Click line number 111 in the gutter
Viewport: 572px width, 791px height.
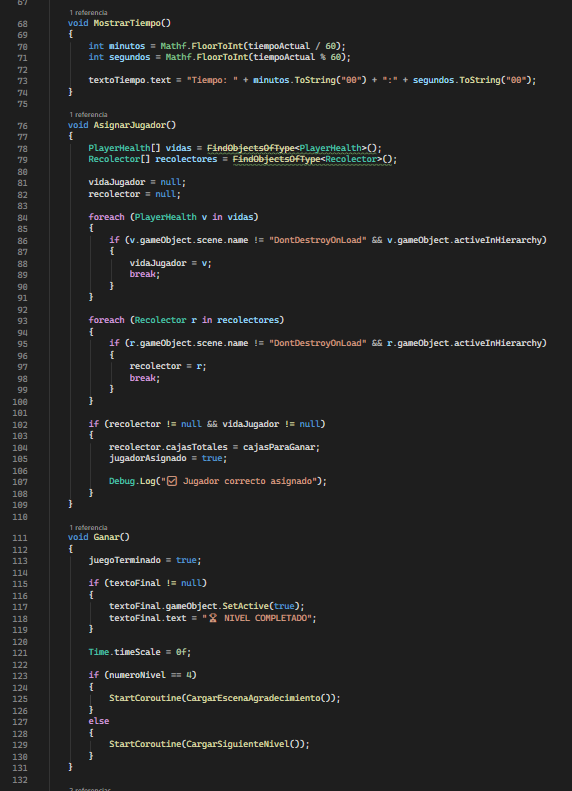[x=20, y=538]
